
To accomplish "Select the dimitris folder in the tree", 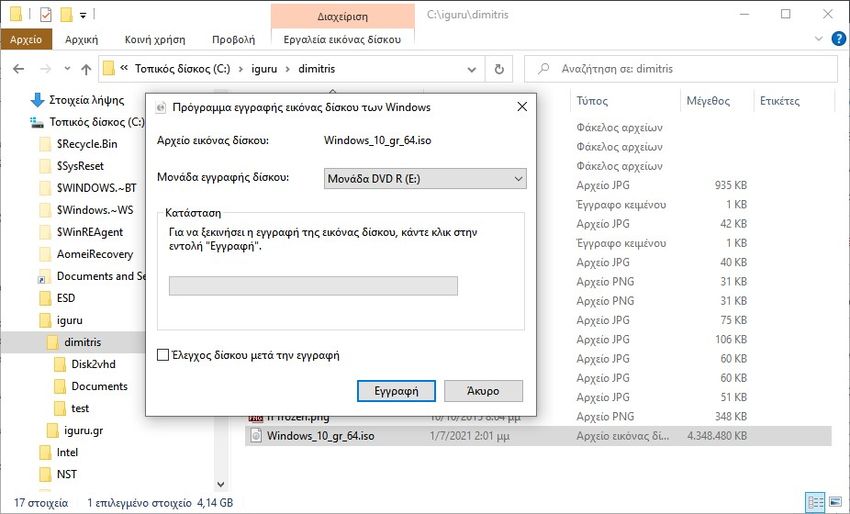I will point(82,342).
